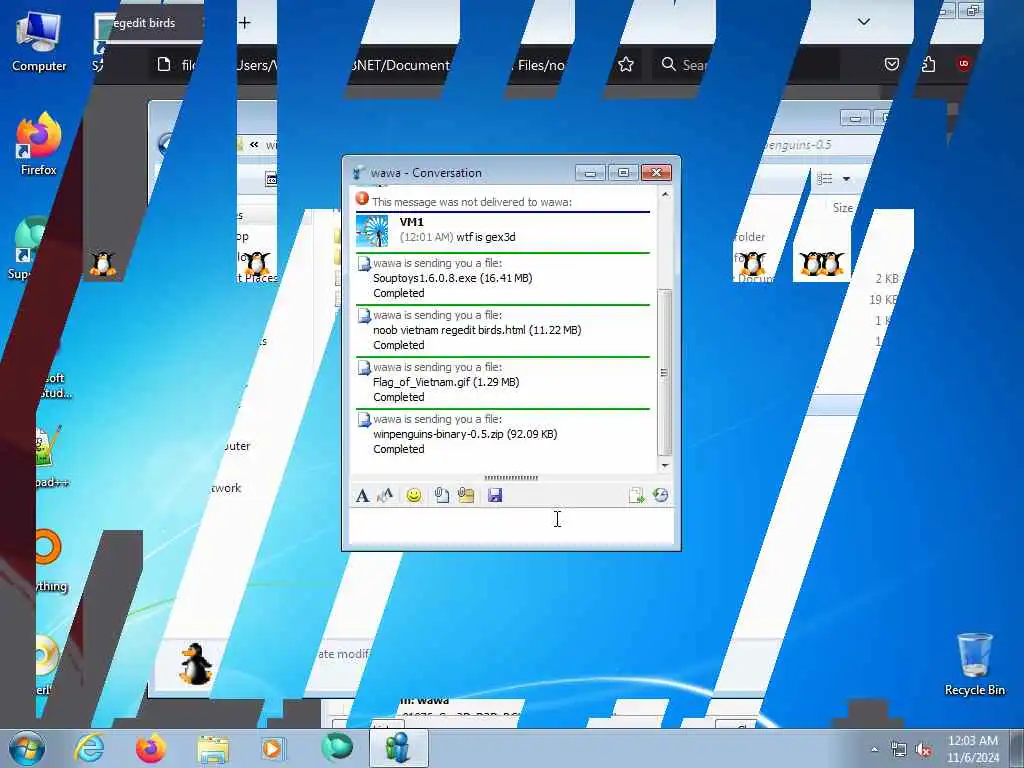The image size is (1024, 768).
Task: Show hidden system tray icons
Action: click(x=874, y=750)
